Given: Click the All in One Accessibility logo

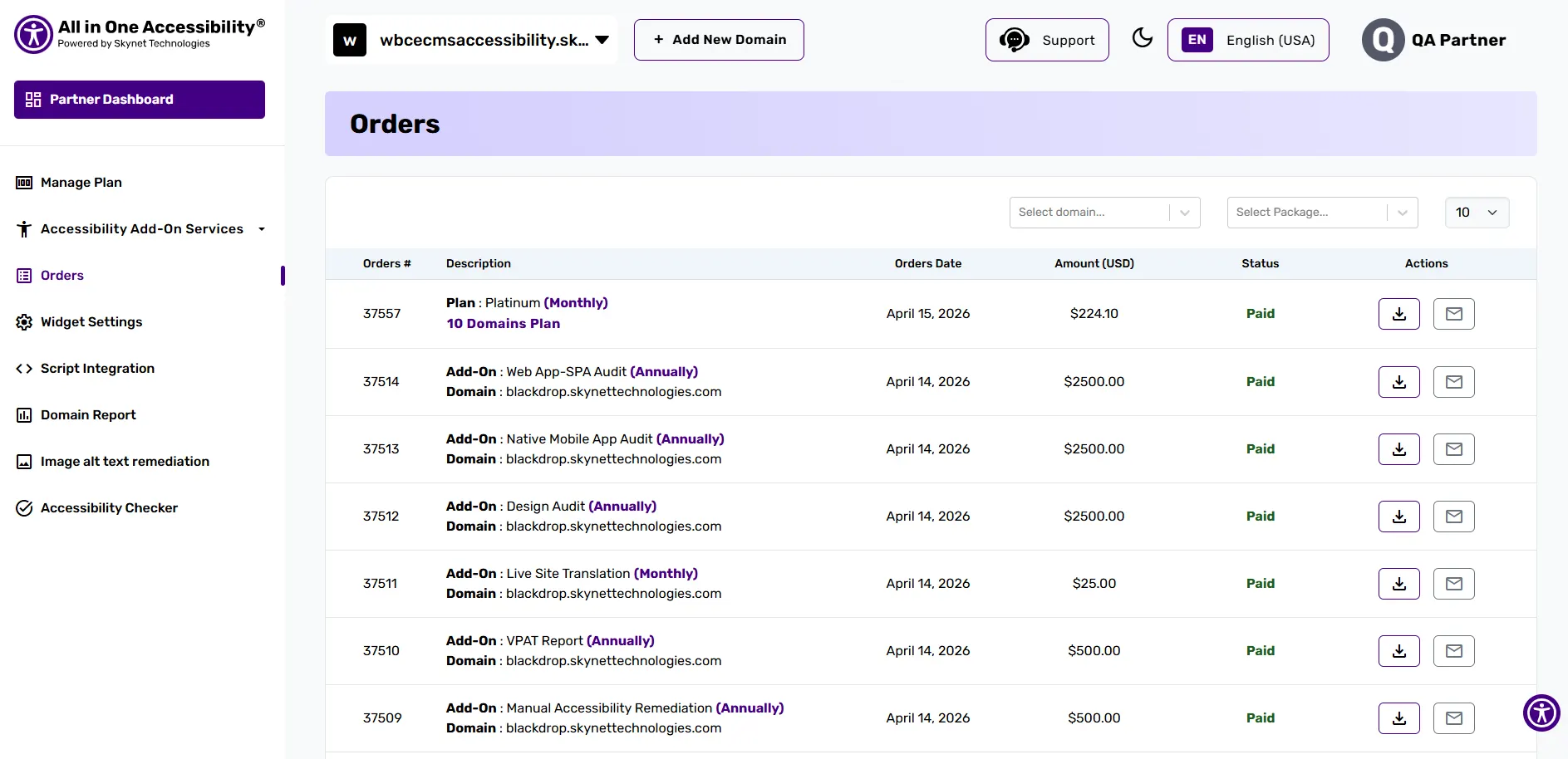Looking at the screenshot, I should (x=140, y=34).
